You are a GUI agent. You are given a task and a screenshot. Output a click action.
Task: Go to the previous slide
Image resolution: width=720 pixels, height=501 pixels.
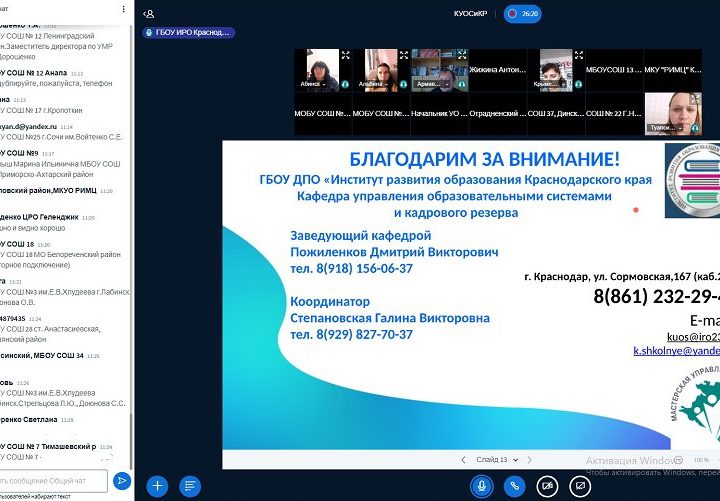tap(462, 459)
